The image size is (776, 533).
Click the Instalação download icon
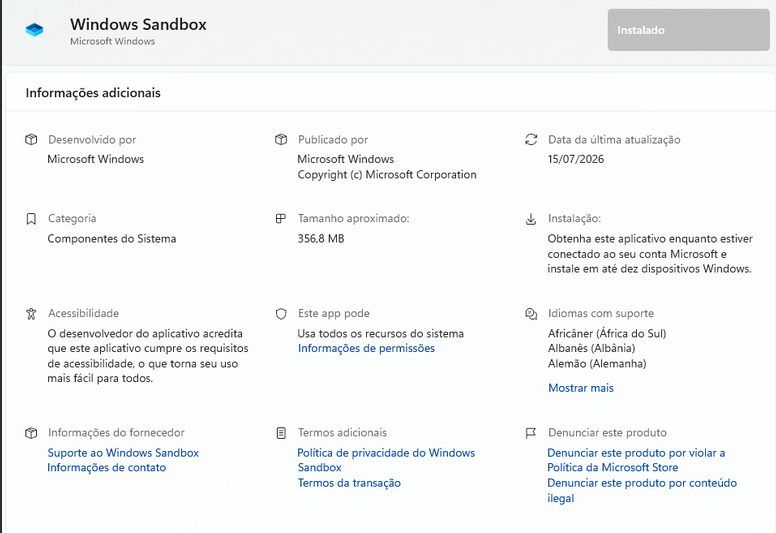tap(531, 219)
